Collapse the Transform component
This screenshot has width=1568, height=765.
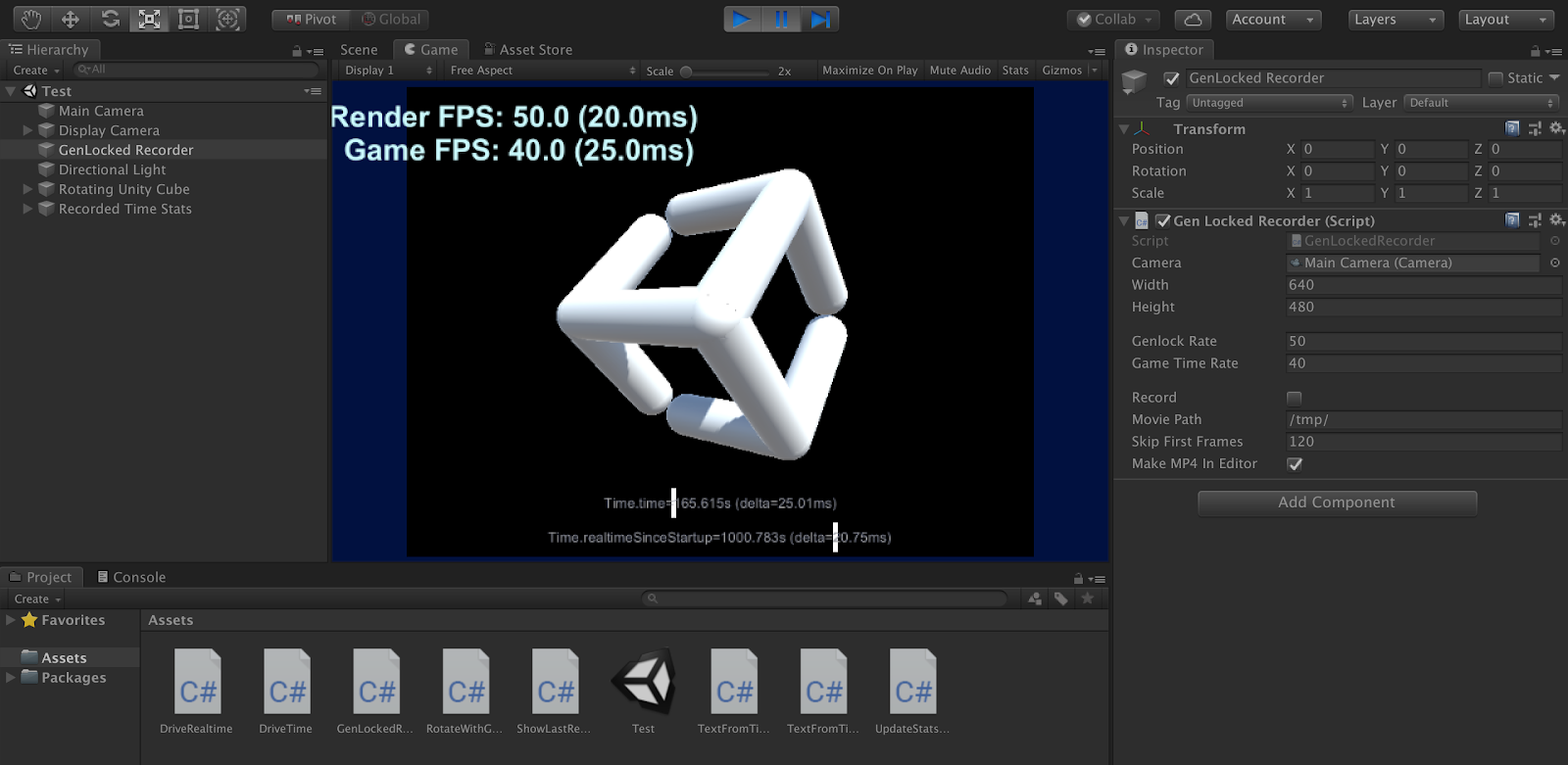pyautogui.click(x=1124, y=129)
